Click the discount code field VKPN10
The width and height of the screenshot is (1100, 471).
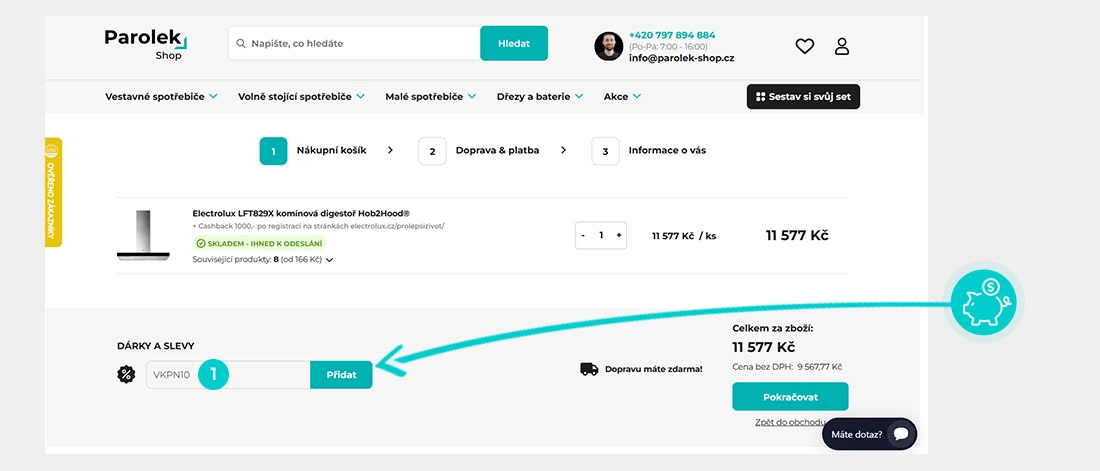coord(228,375)
